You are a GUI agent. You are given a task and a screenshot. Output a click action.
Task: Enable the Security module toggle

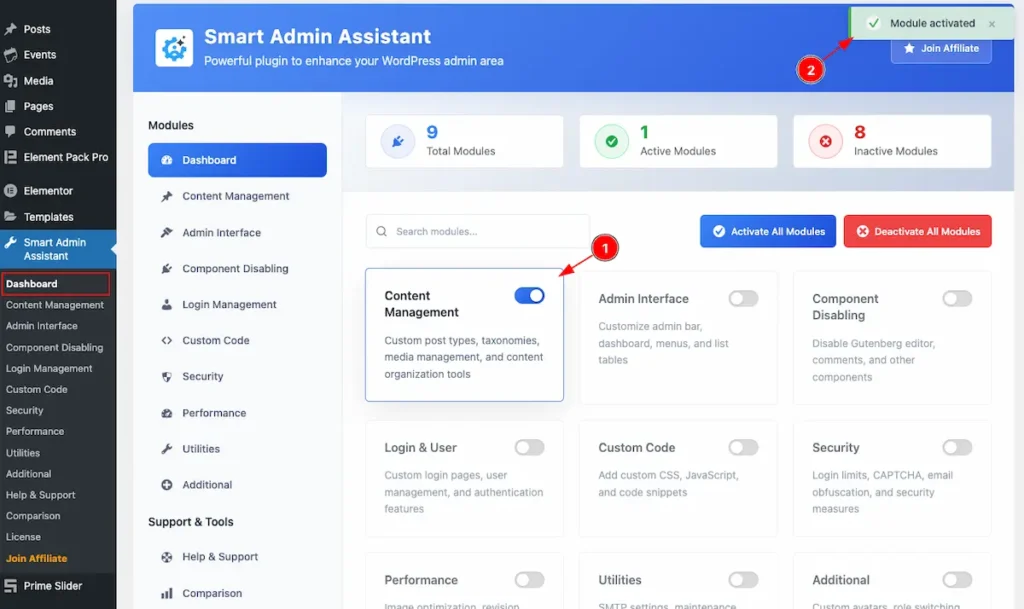point(957,448)
